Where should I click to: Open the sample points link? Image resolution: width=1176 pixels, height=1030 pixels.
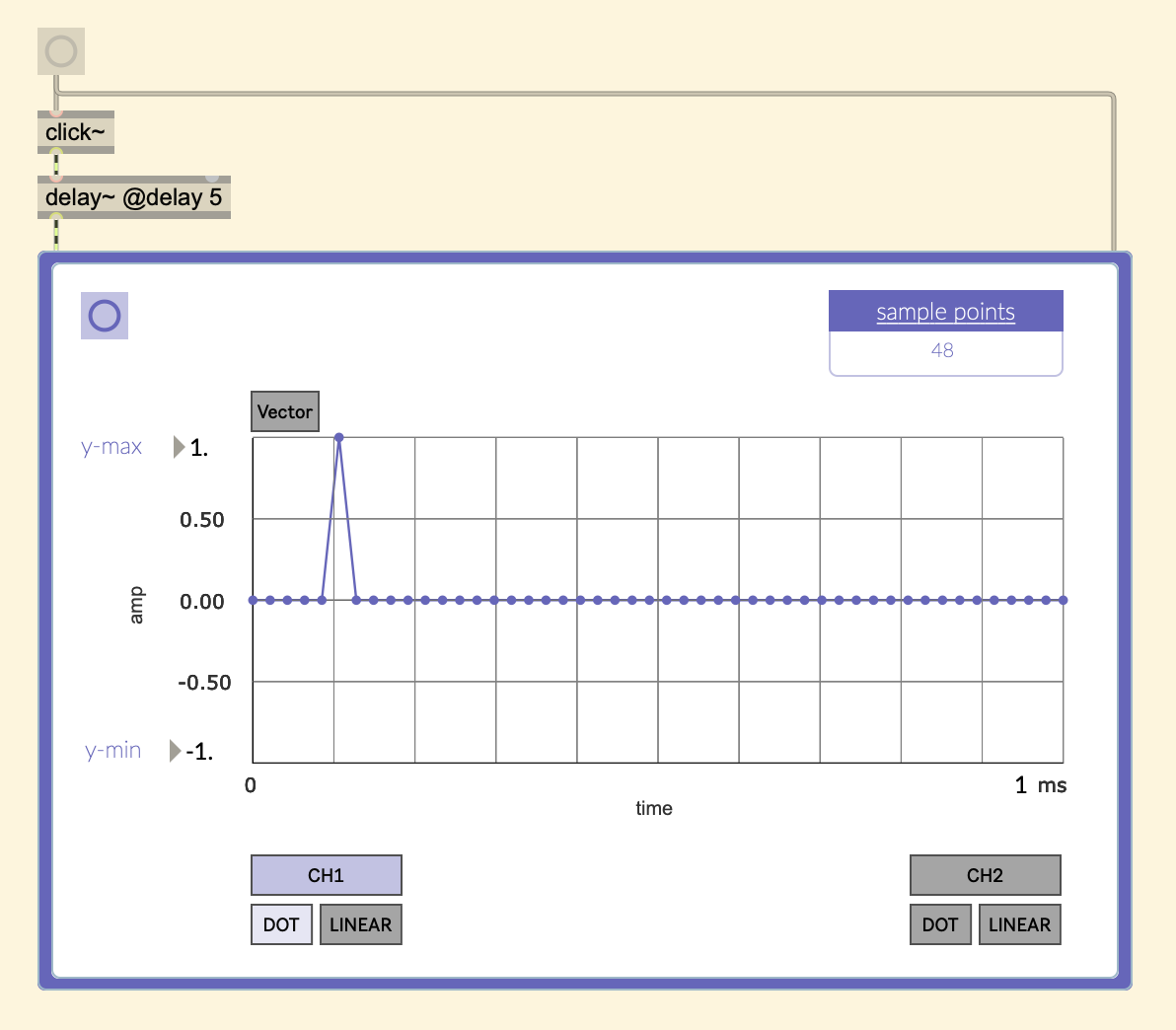coord(946,312)
